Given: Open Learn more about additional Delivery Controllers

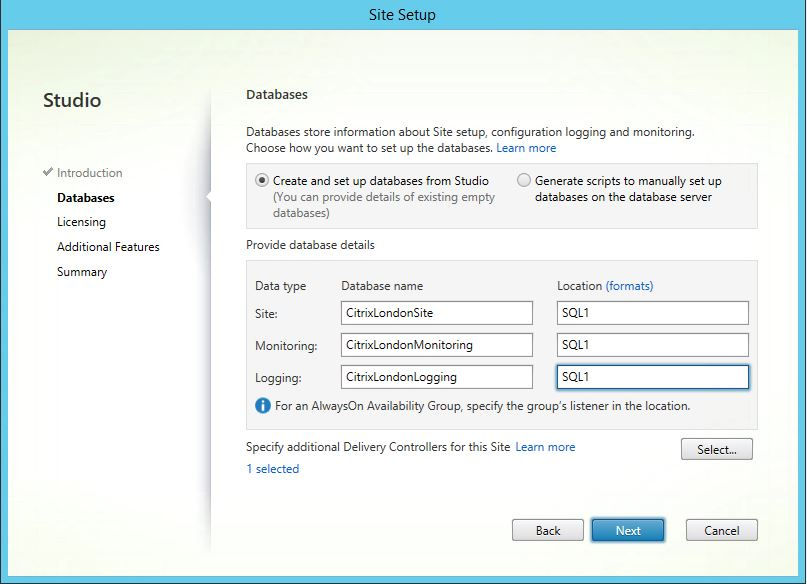Looking at the screenshot, I should pos(545,447).
